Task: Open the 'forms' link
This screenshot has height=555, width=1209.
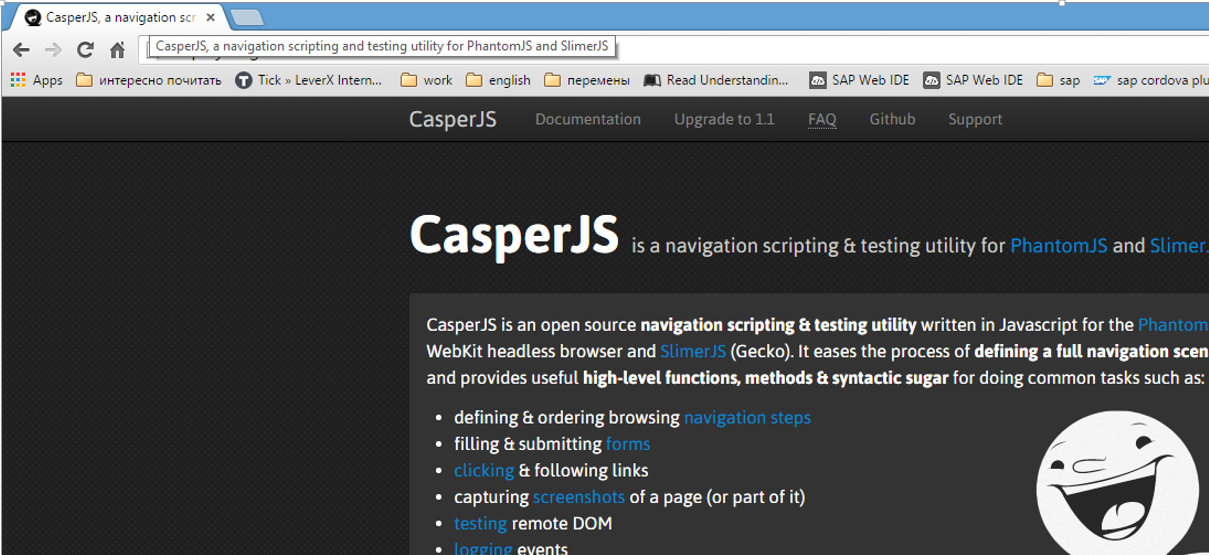Action: pyautogui.click(x=628, y=444)
